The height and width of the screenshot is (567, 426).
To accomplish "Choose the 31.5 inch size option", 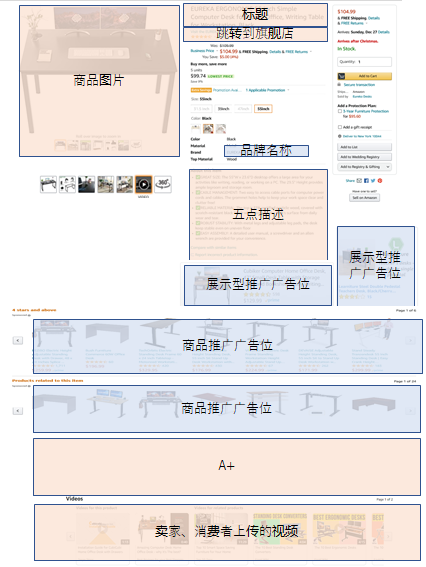I will click(x=201, y=109).
